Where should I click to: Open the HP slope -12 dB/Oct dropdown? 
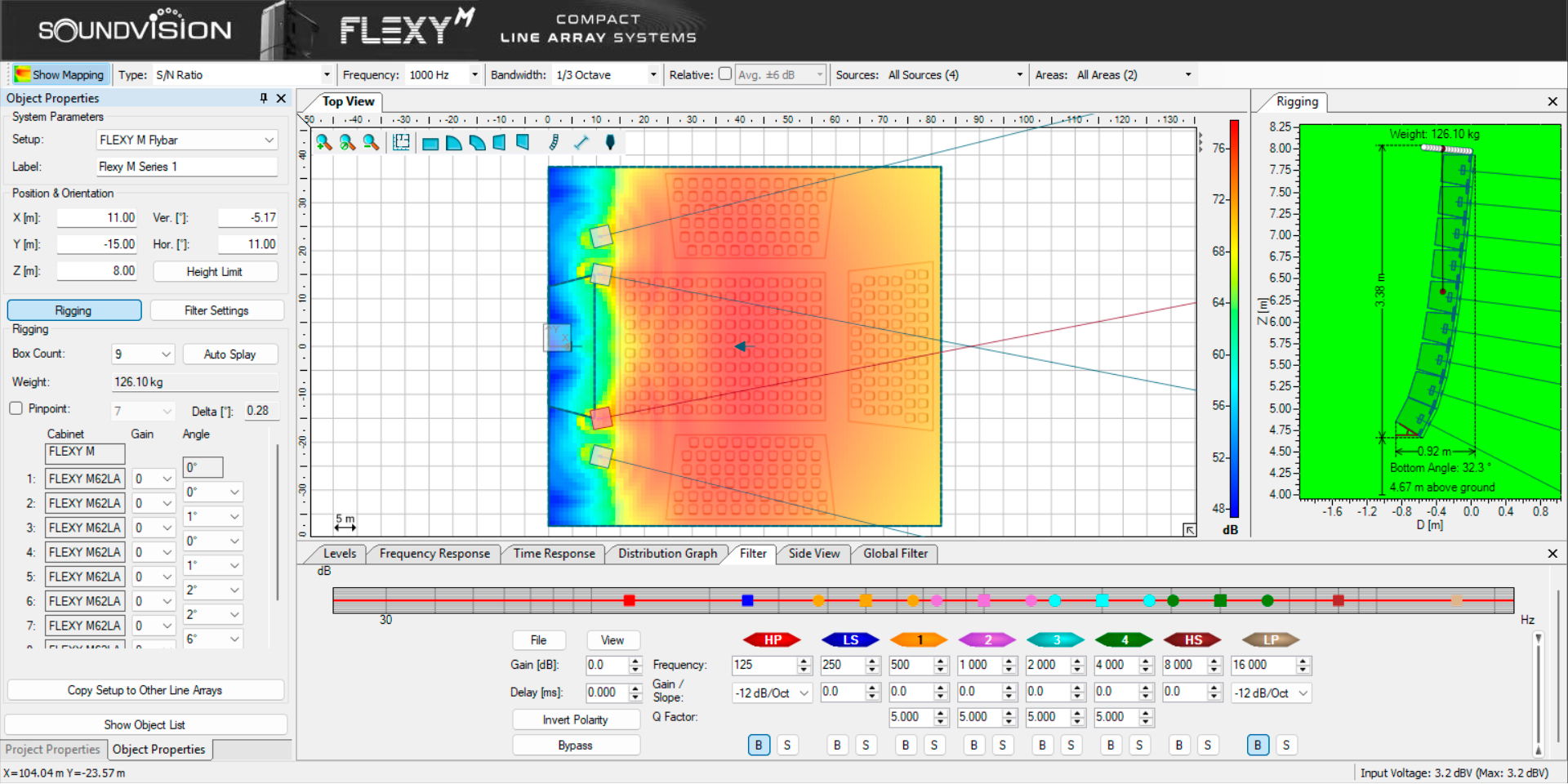tap(772, 693)
